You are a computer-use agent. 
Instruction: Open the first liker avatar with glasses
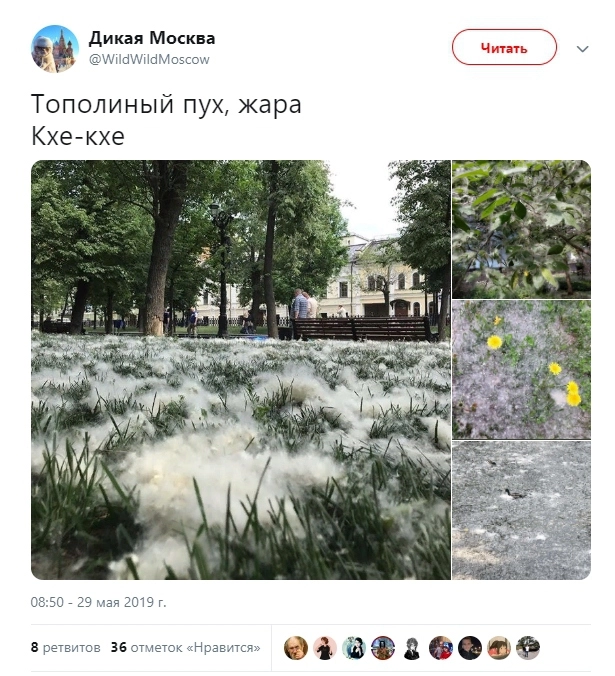[296, 648]
